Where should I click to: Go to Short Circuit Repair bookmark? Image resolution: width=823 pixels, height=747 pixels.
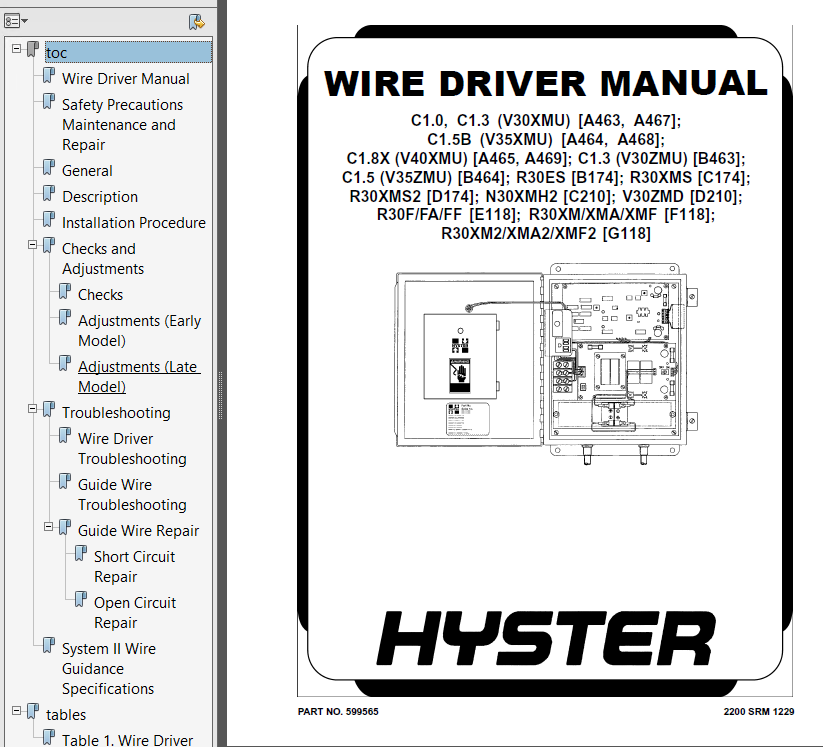134,567
